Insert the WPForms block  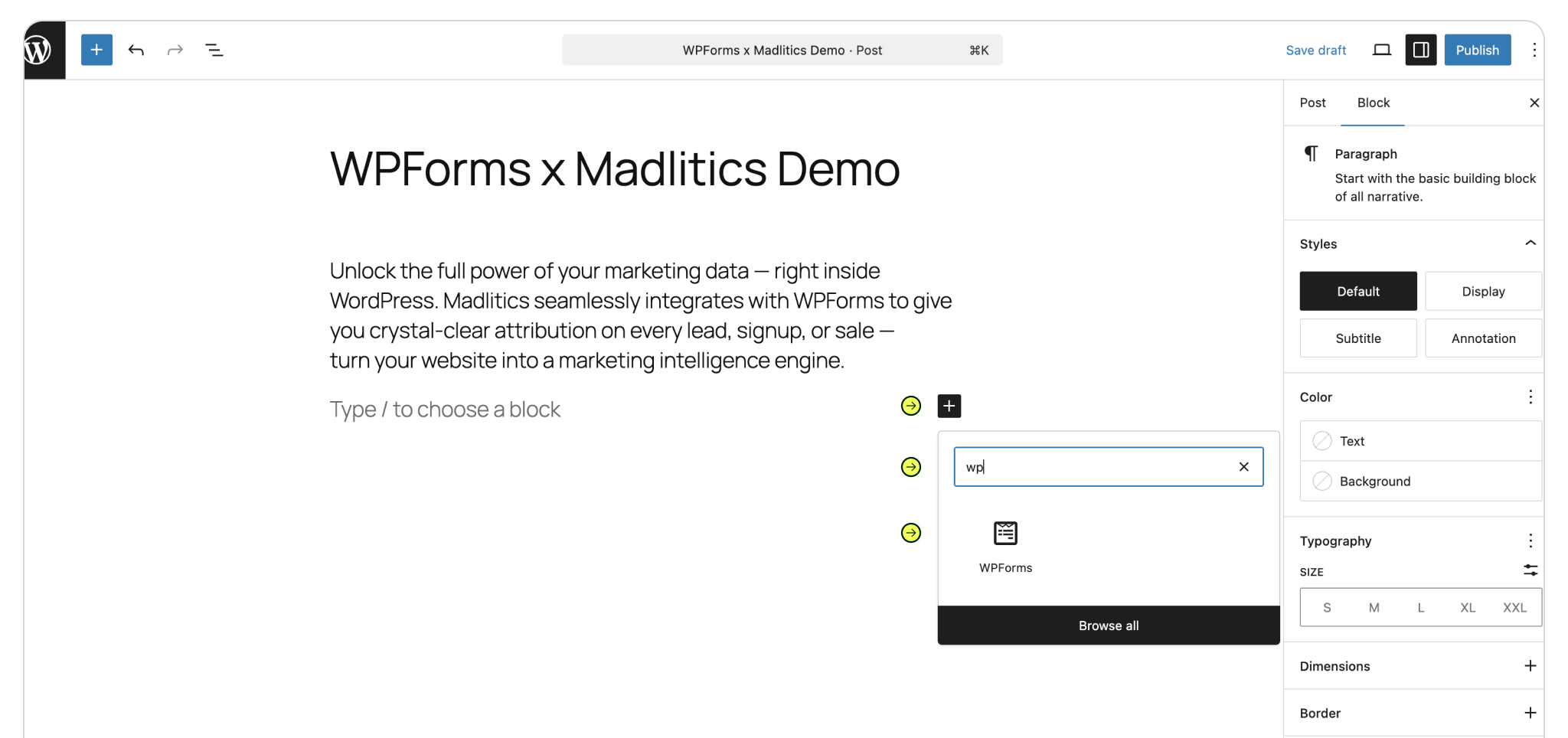1005,547
